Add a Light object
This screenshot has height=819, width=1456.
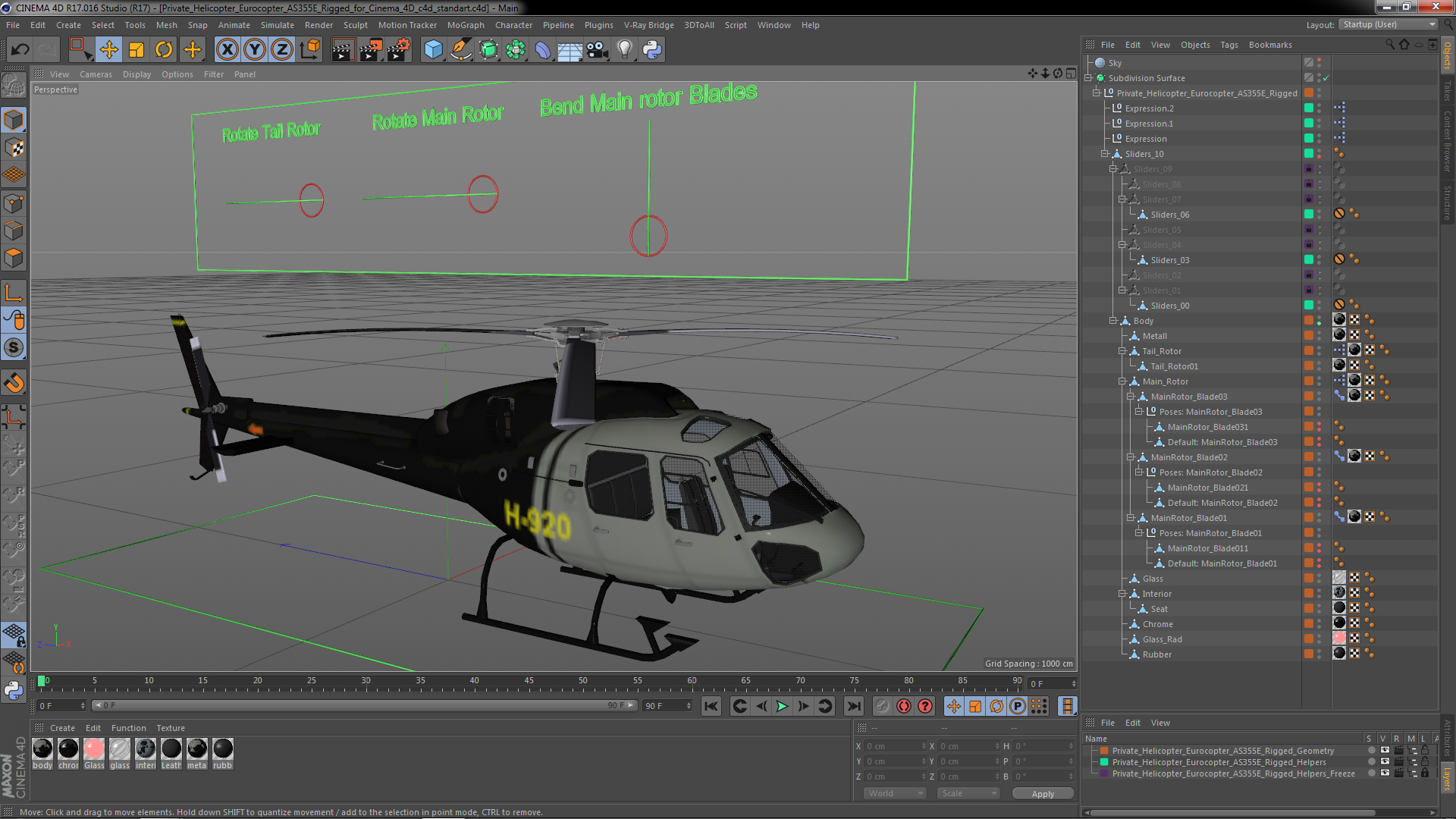(x=625, y=50)
